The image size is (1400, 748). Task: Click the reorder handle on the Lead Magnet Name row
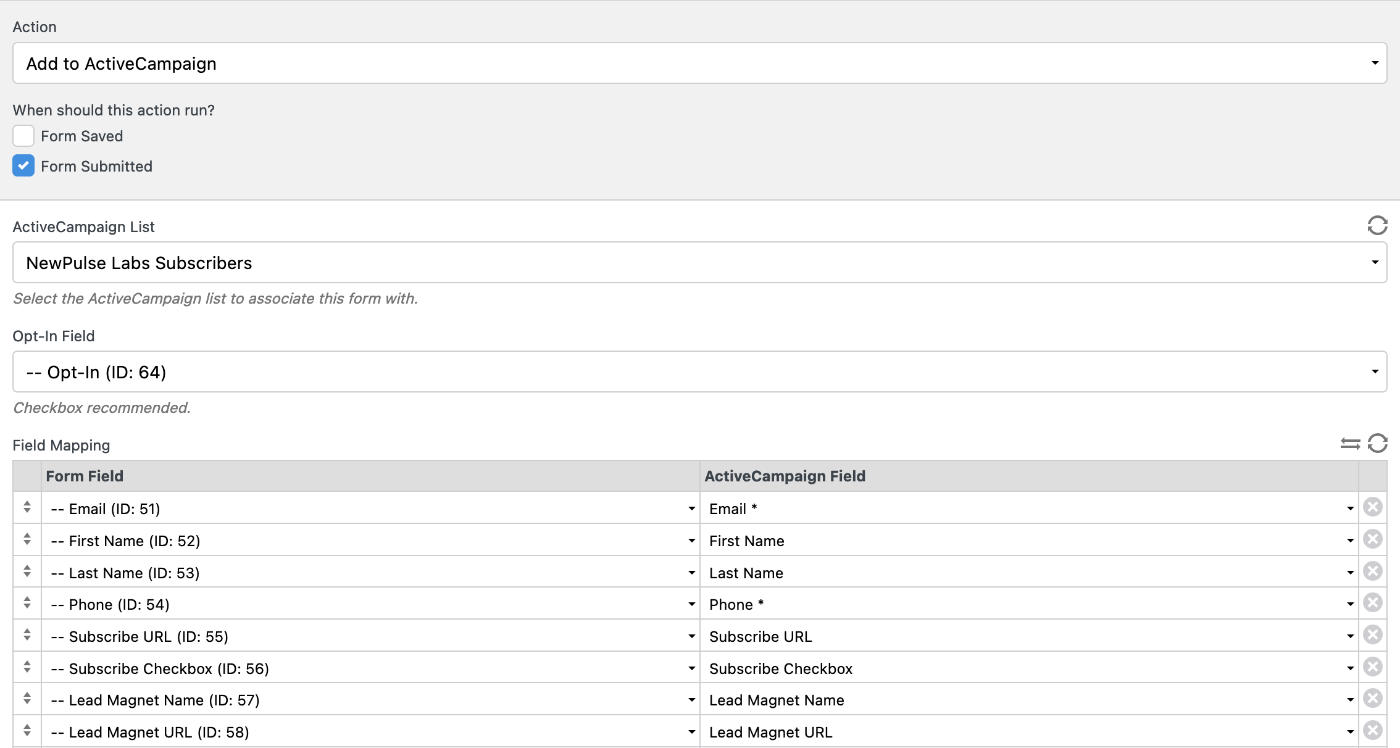[x=26, y=700]
